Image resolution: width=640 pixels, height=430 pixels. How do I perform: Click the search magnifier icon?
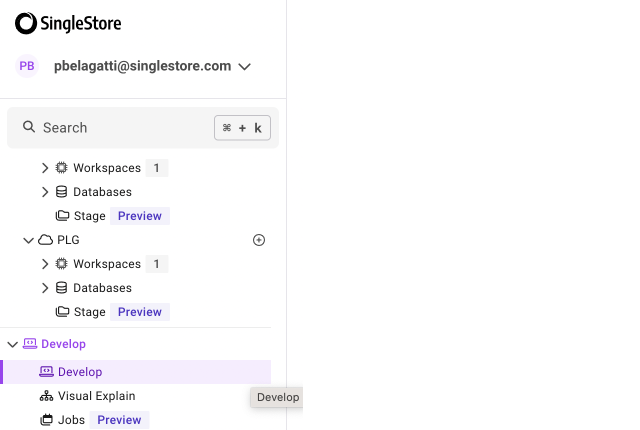point(29,128)
